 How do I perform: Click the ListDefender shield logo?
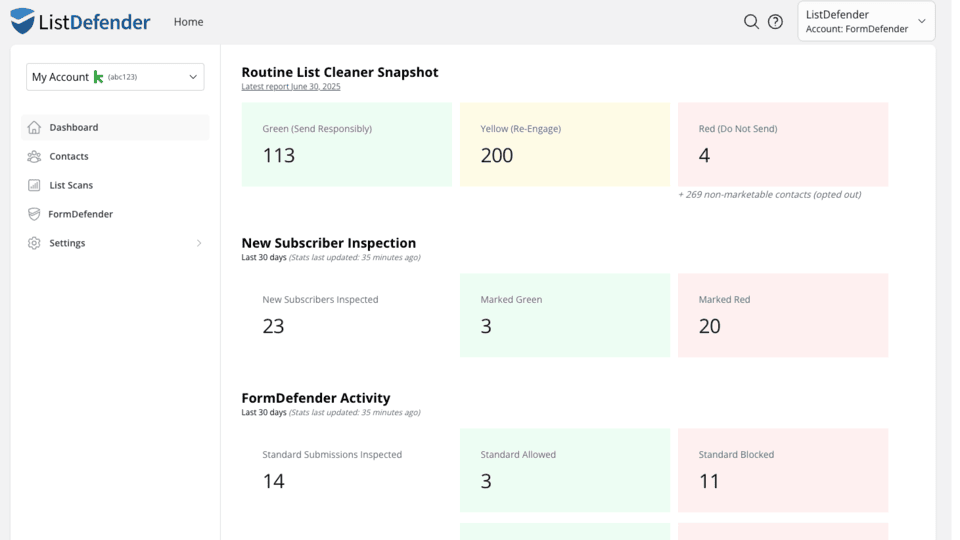click(23, 21)
